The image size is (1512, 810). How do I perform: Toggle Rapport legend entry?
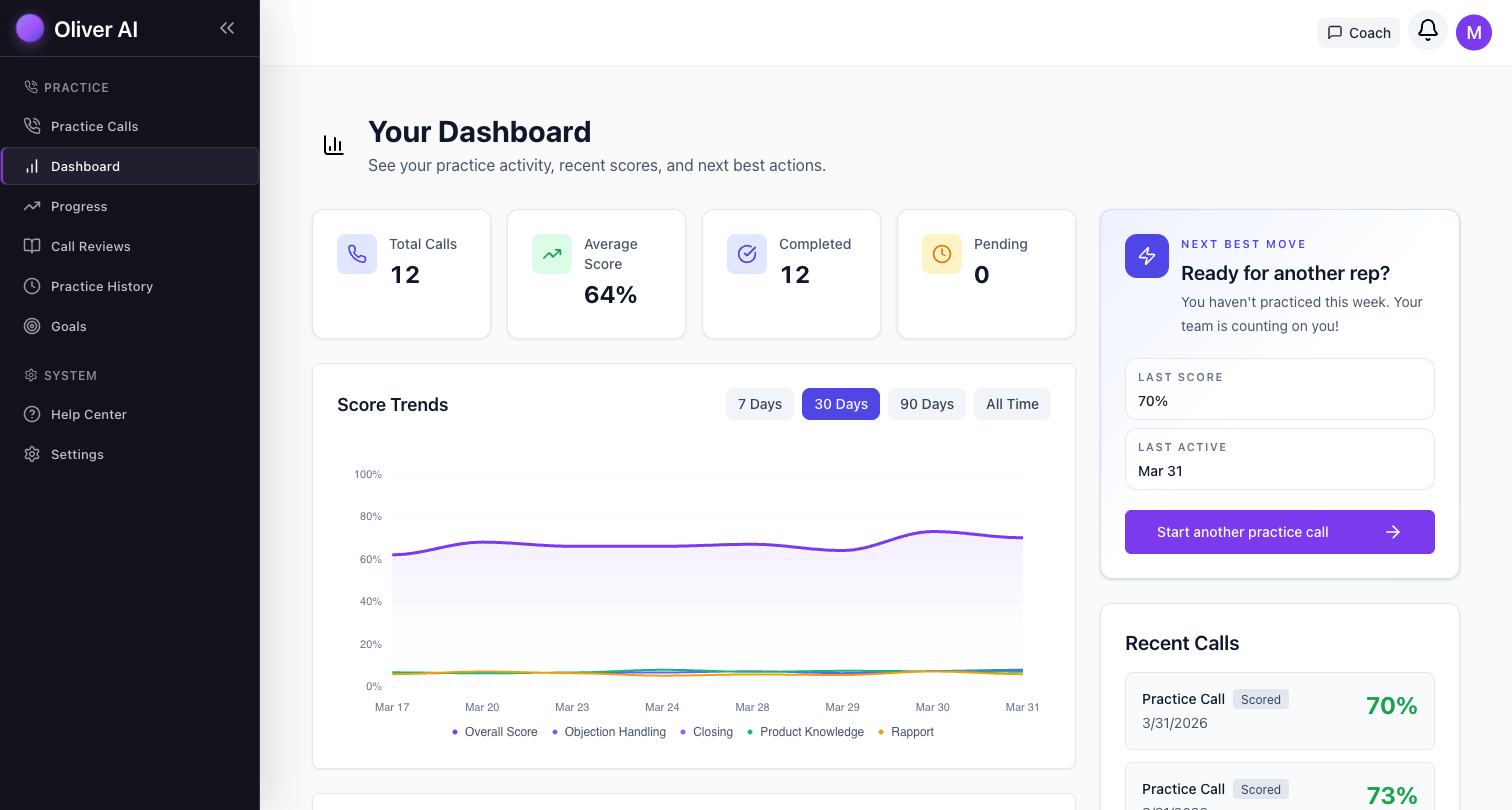coord(906,732)
